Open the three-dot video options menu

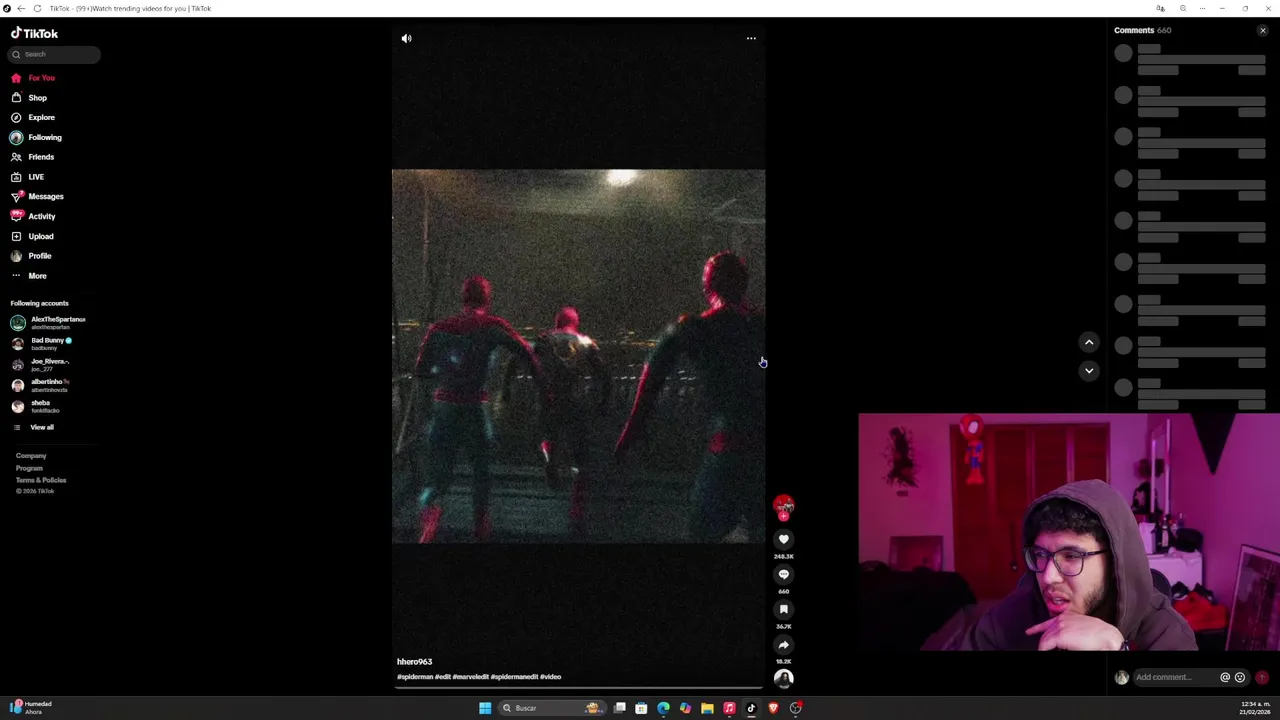pos(751,38)
